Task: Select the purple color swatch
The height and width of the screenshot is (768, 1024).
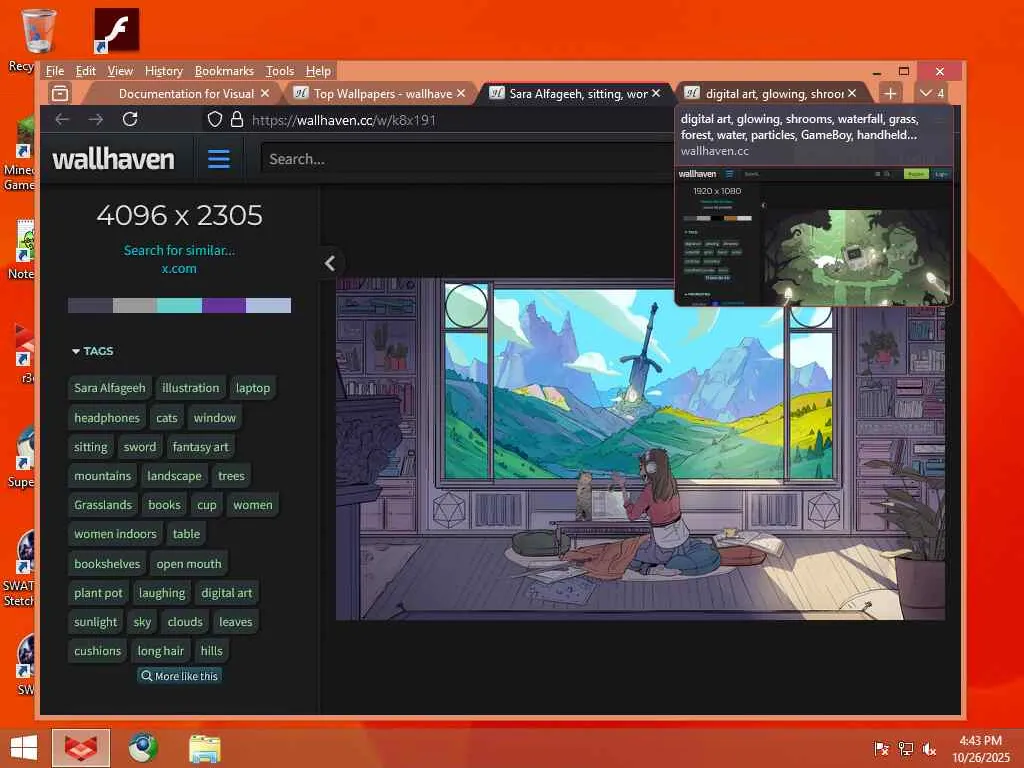Action: click(x=224, y=305)
